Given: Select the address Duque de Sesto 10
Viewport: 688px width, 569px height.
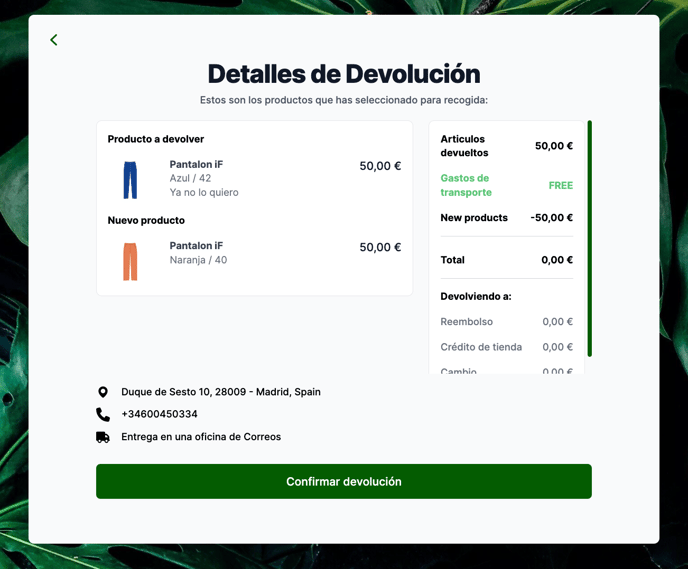Looking at the screenshot, I should pos(221,392).
